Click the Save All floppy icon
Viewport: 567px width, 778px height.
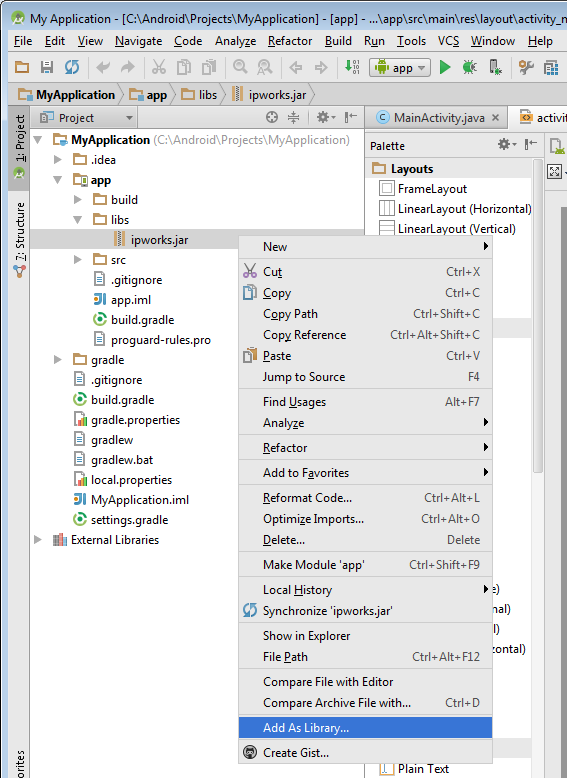(x=47, y=67)
